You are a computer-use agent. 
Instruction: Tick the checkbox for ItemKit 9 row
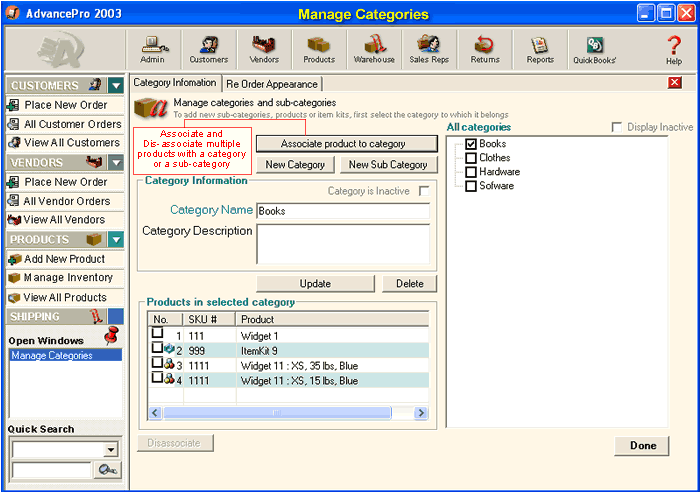point(157,347)
